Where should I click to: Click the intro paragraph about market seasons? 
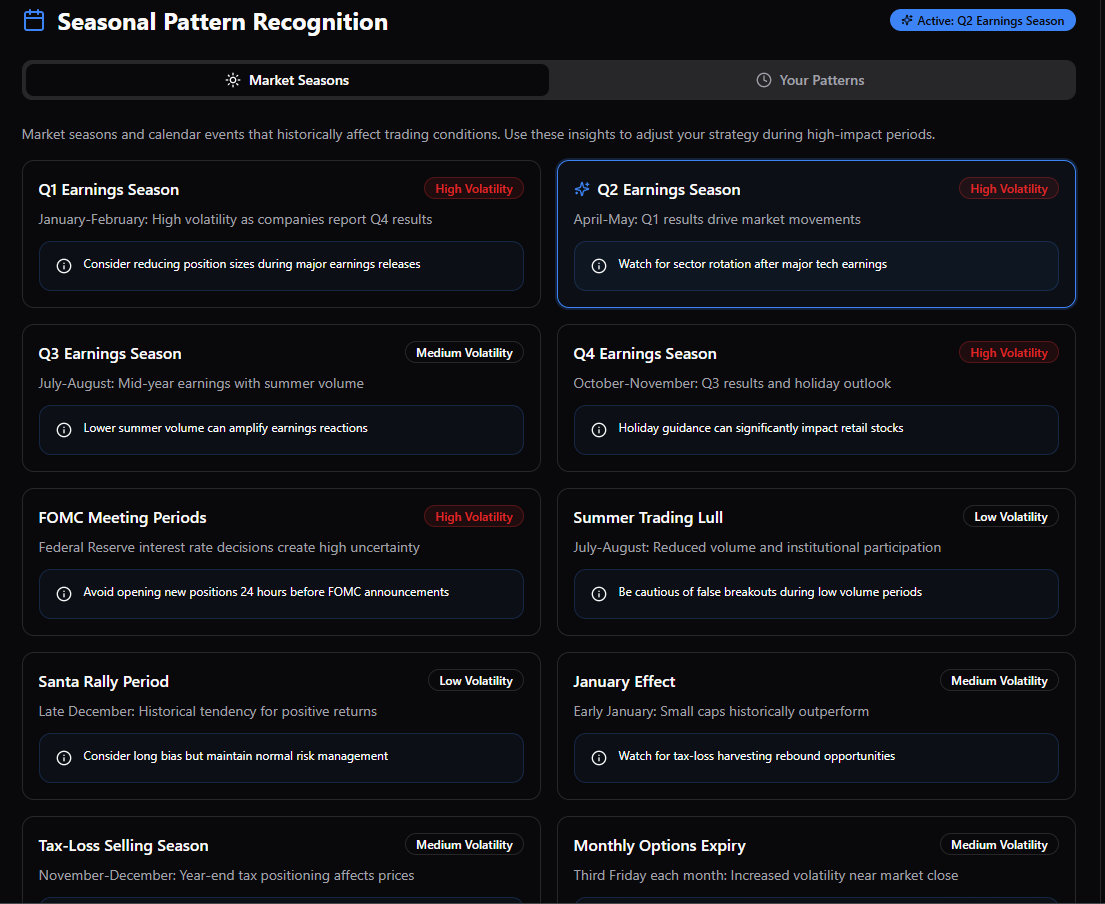tap(479, 135)
